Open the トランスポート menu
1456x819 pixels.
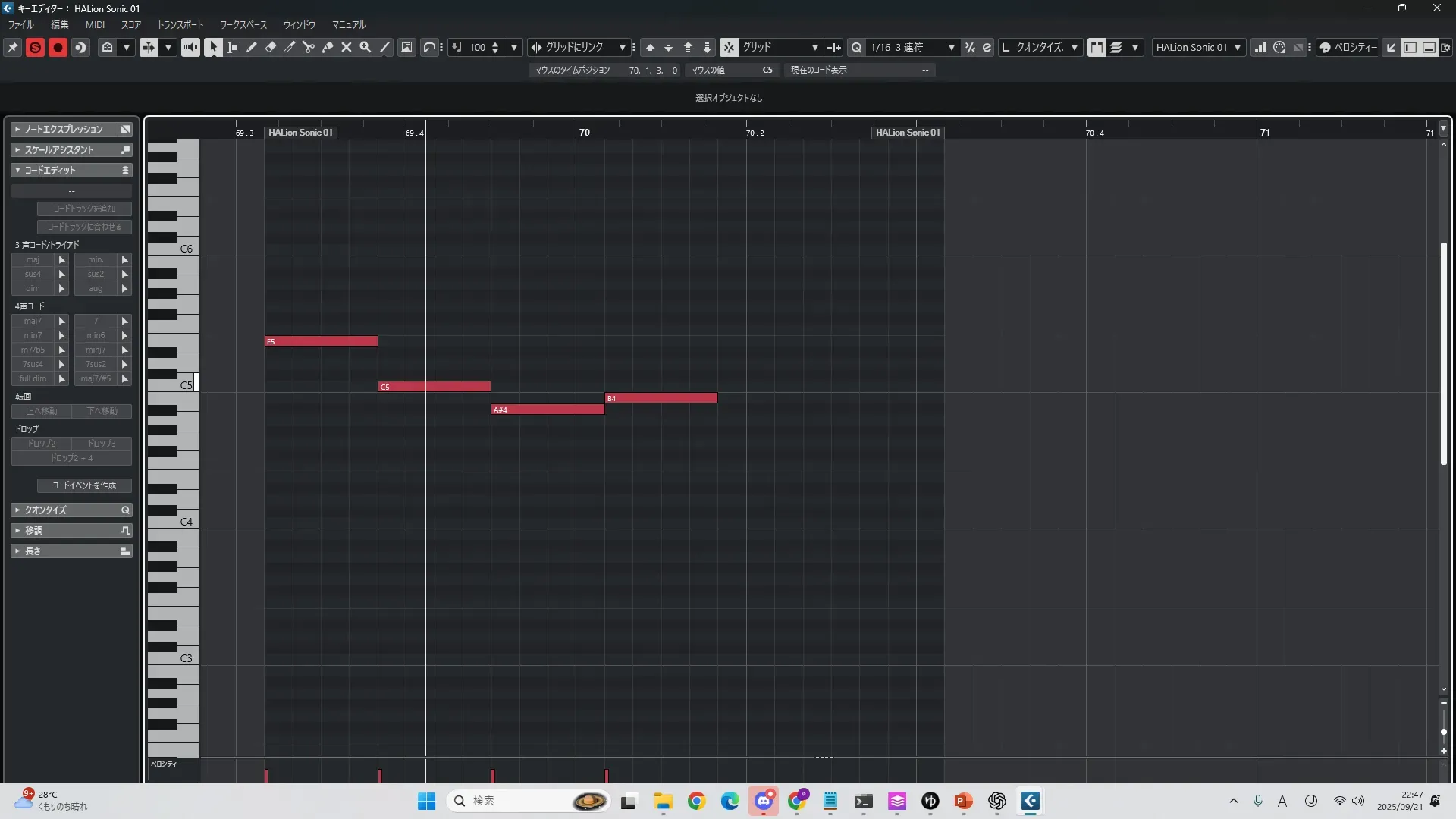(x=180, y=24)
